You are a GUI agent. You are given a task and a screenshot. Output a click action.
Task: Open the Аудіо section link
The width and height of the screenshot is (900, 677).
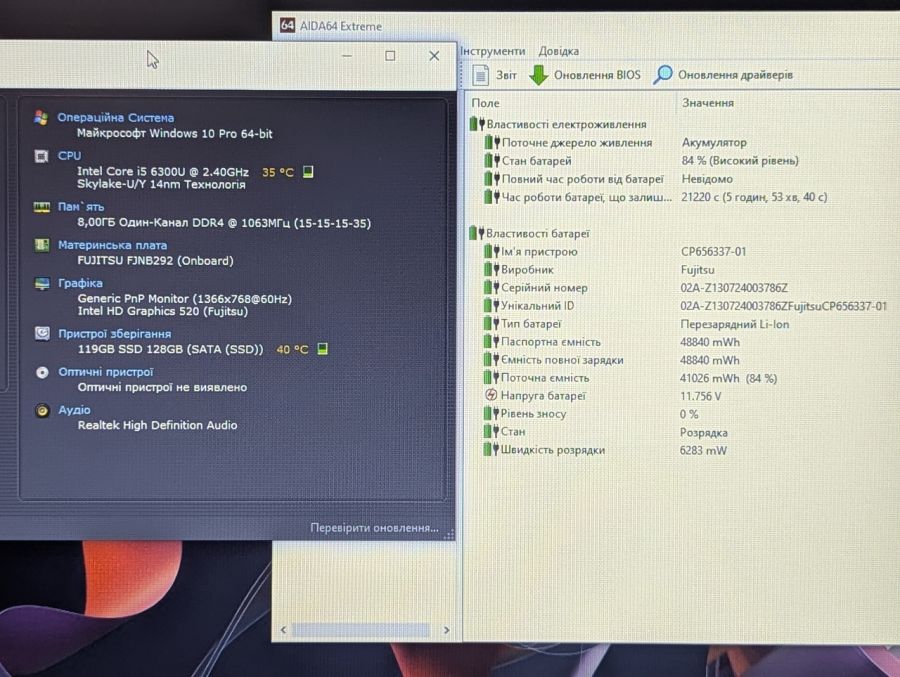[x=74, y=410]
